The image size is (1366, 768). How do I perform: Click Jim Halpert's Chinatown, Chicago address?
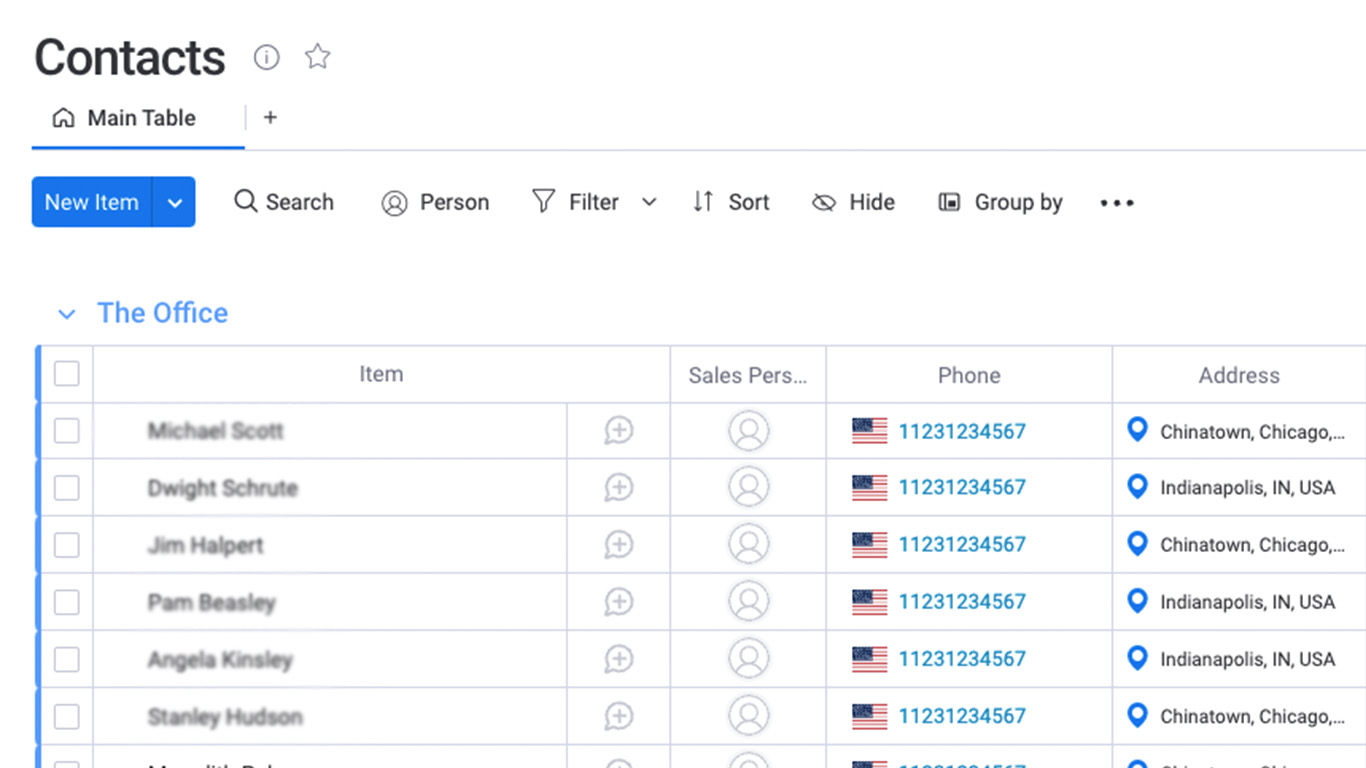[1253, 546]
